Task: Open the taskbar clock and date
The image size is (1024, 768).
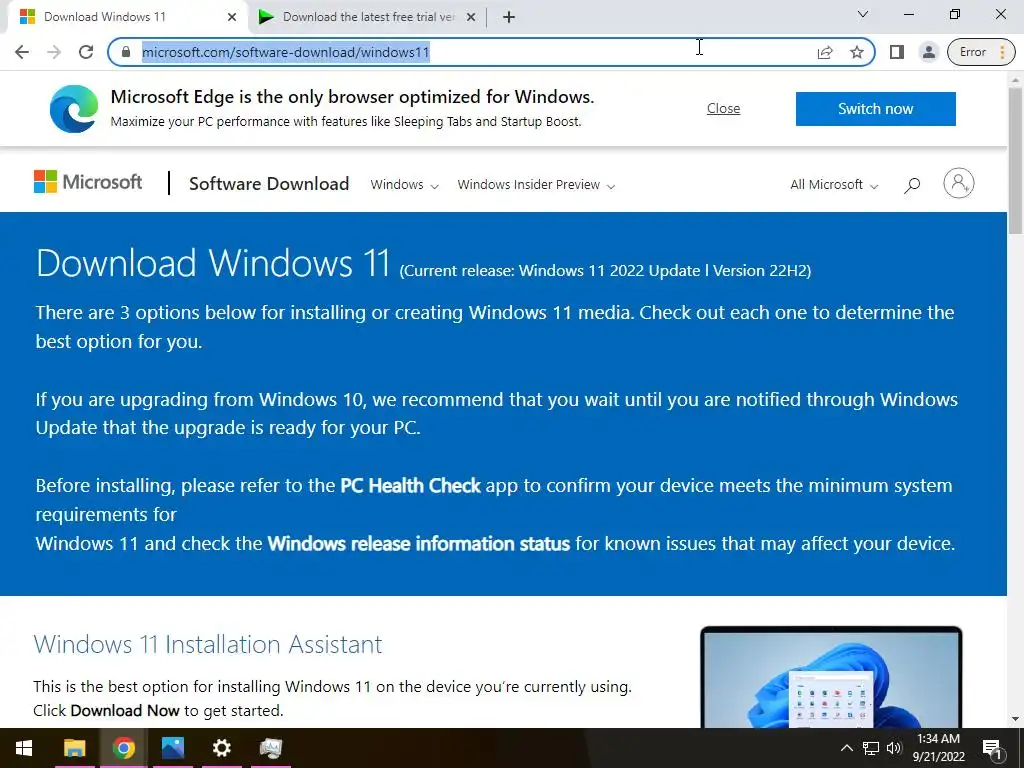Action: [x=938, y=748]
